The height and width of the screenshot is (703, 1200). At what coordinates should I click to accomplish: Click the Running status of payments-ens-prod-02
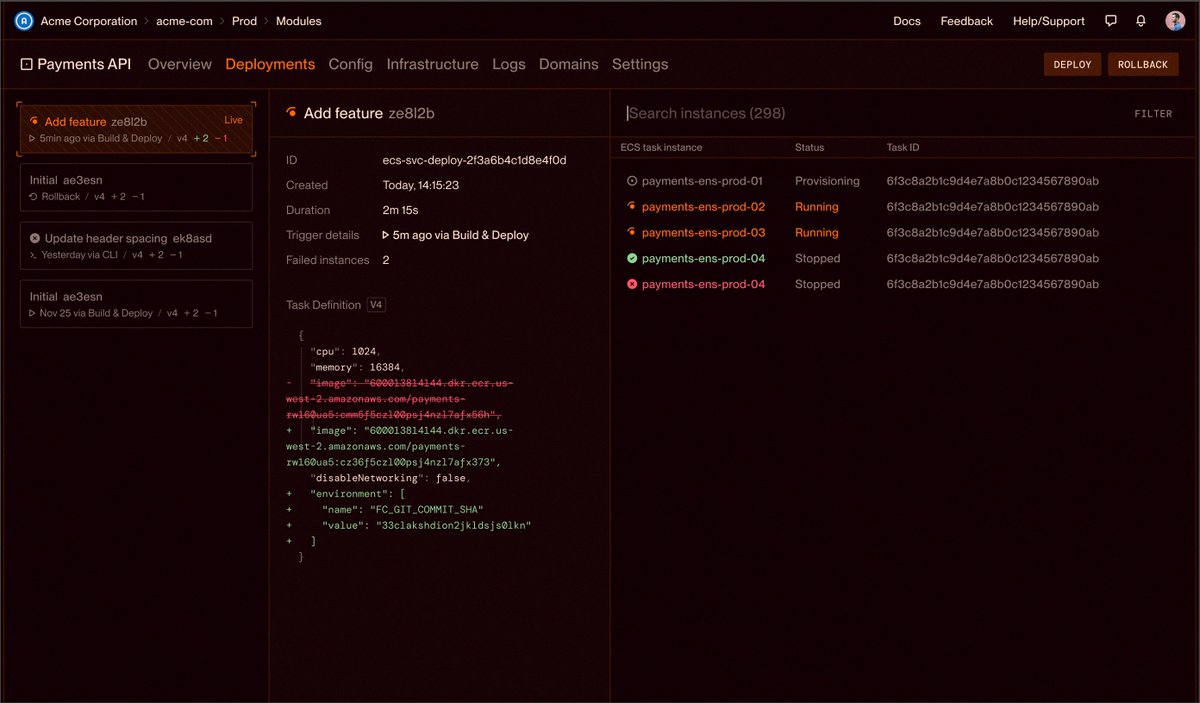click(817, 207)
